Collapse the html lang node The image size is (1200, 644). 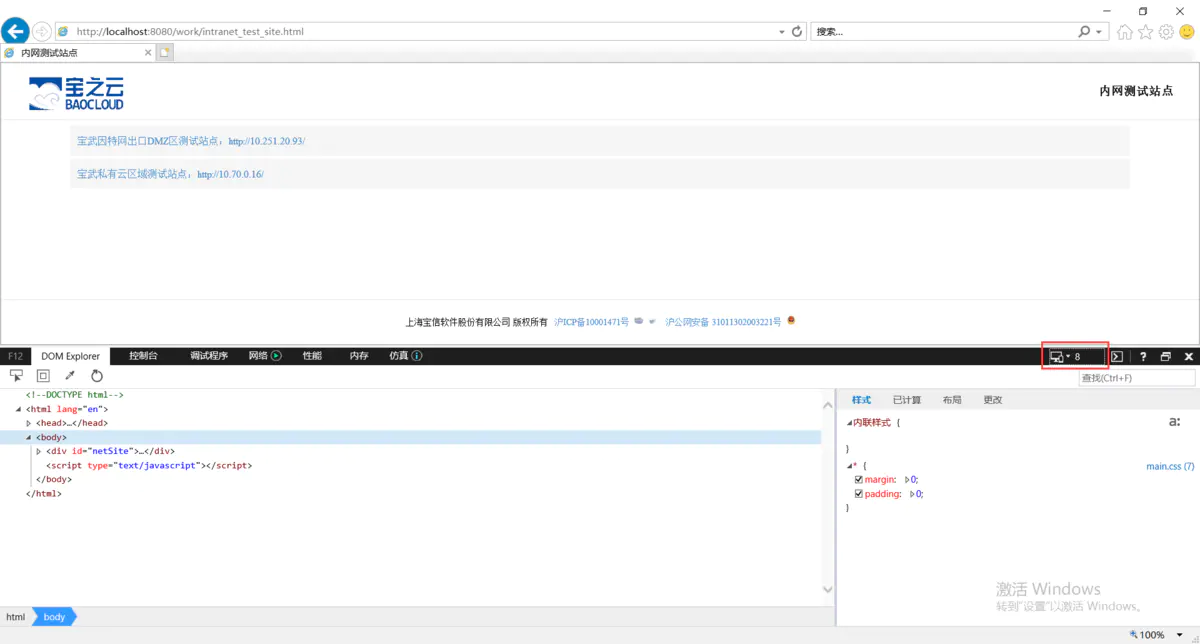(19, 409)
